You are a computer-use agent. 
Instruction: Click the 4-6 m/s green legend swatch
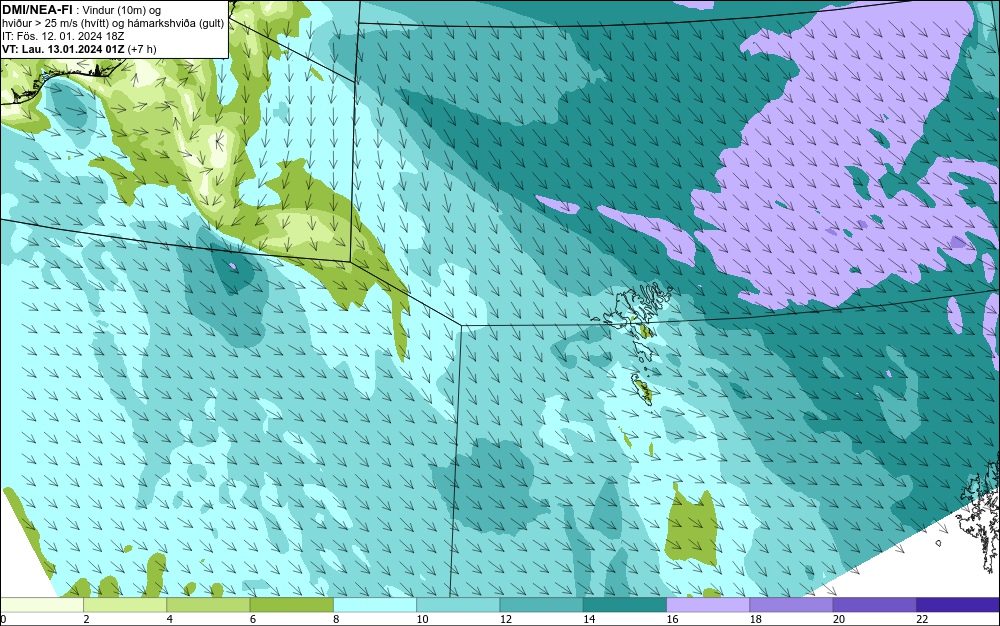208,604
